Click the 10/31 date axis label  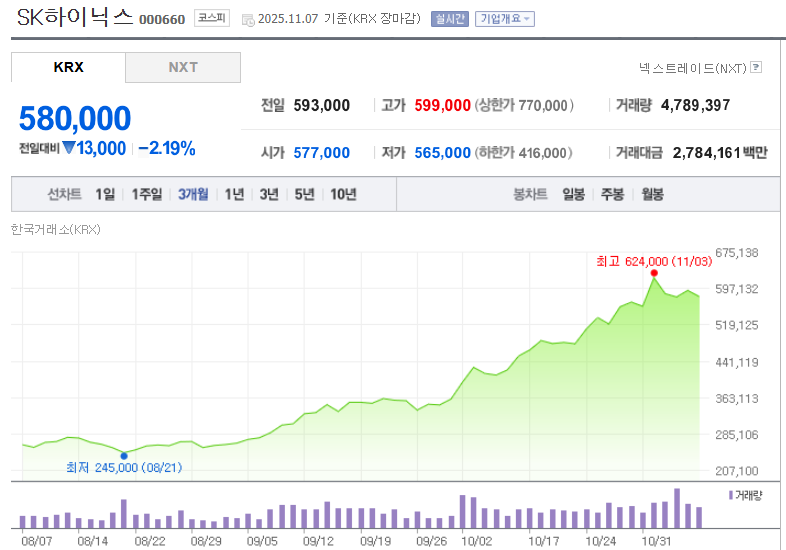coord(656,541)
